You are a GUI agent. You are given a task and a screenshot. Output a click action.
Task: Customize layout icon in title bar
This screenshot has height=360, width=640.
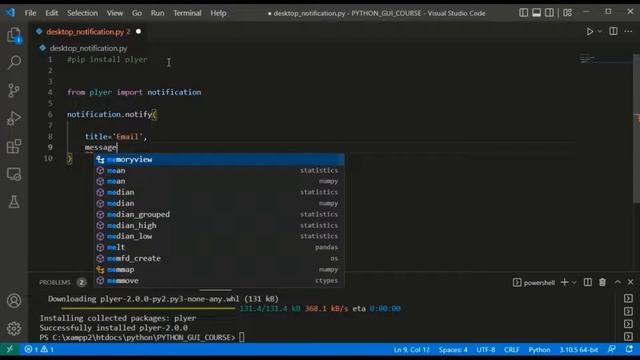[x=567, y=13]
